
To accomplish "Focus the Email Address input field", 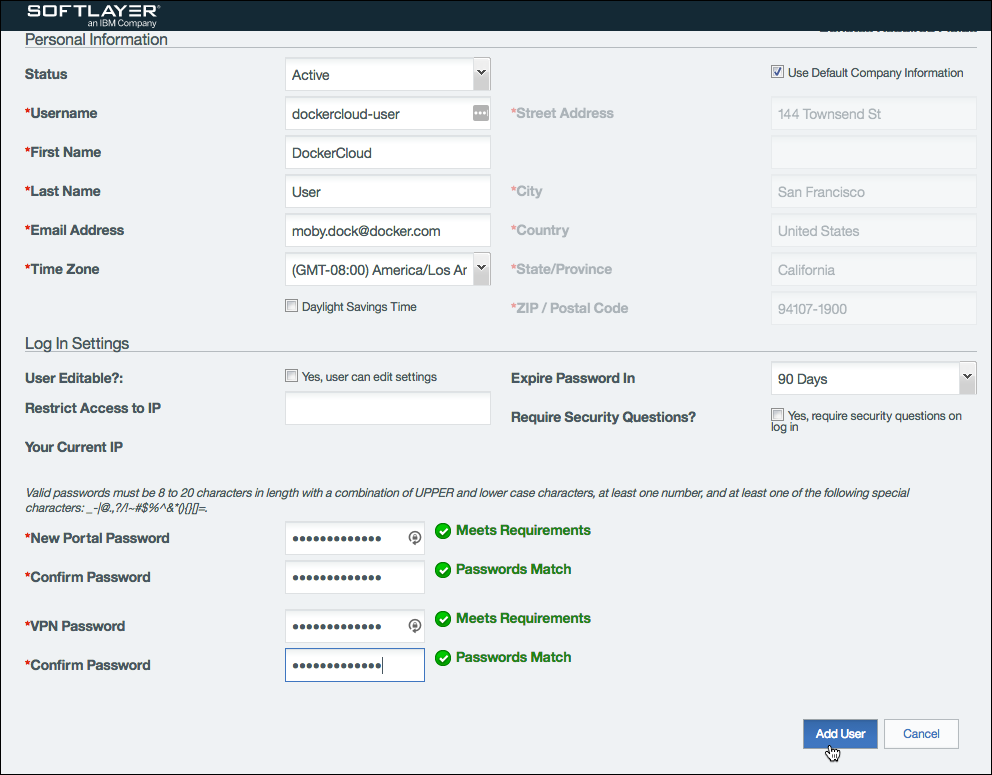I will (x=387, y=230).
